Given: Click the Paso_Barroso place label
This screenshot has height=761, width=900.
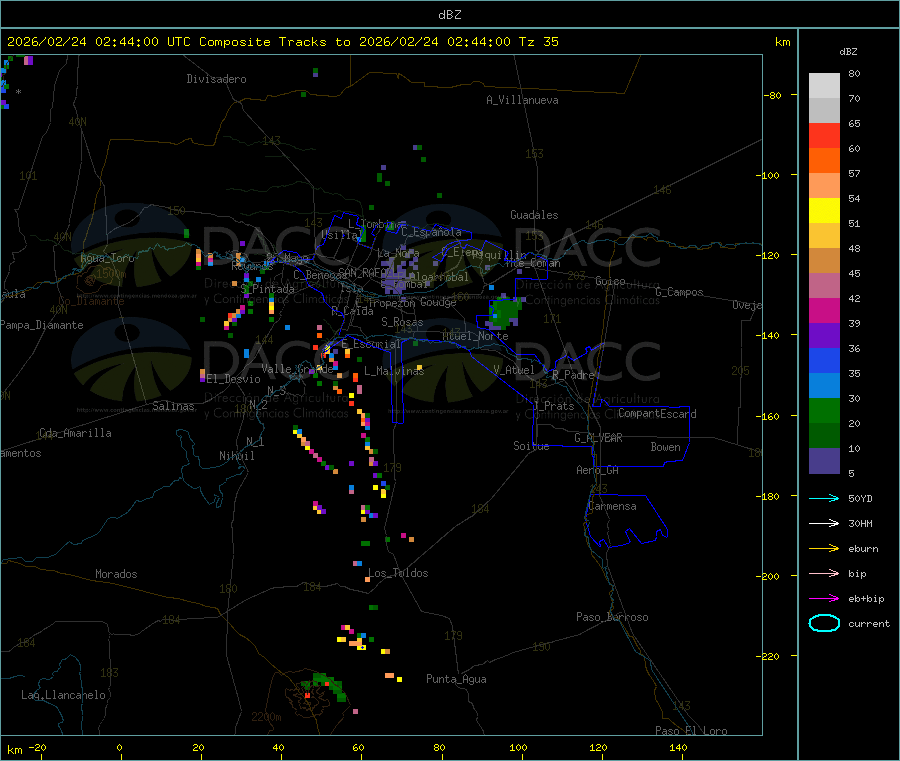Looking at the screenshot, I should tap(612, 617).
